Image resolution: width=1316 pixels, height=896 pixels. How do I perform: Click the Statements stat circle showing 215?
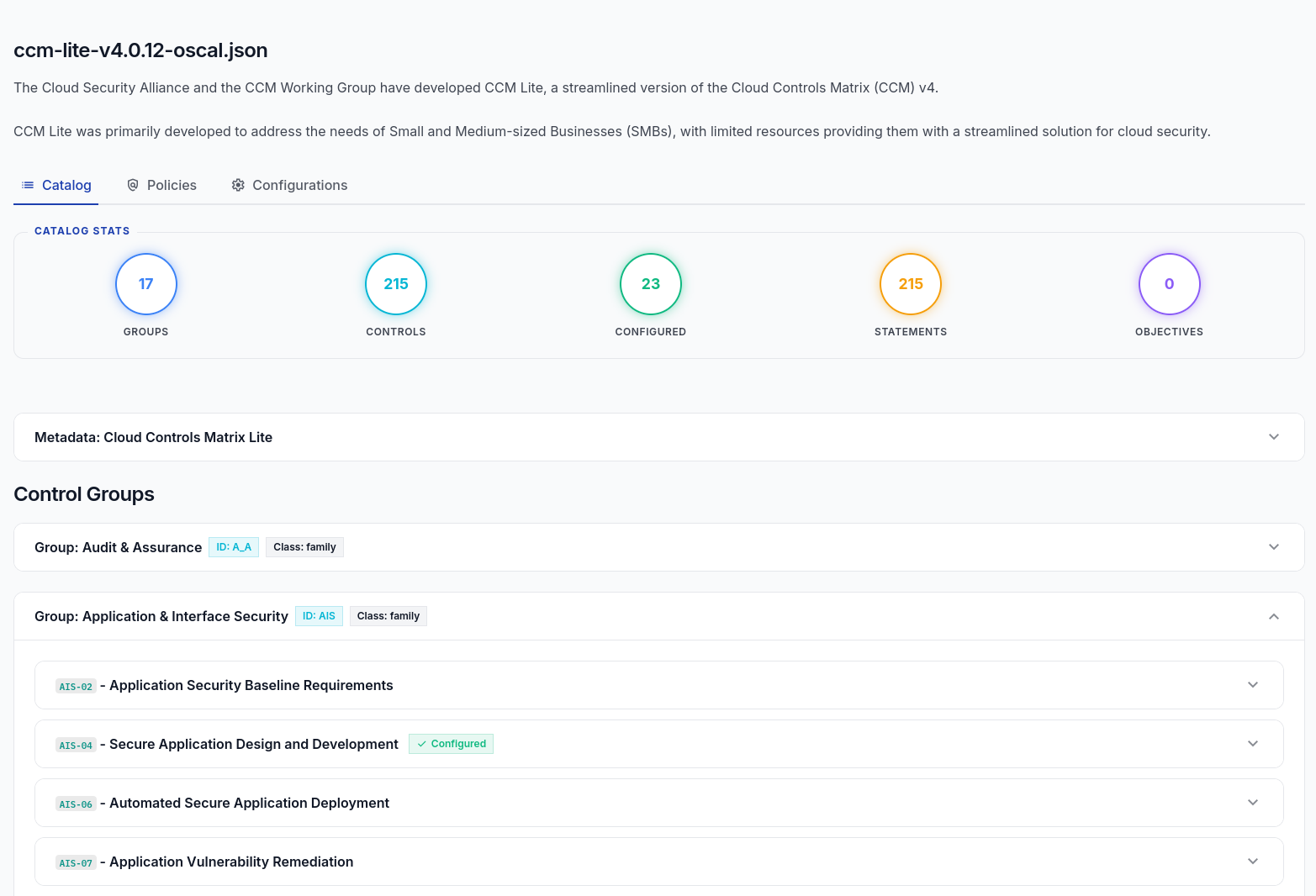point(910,284)
